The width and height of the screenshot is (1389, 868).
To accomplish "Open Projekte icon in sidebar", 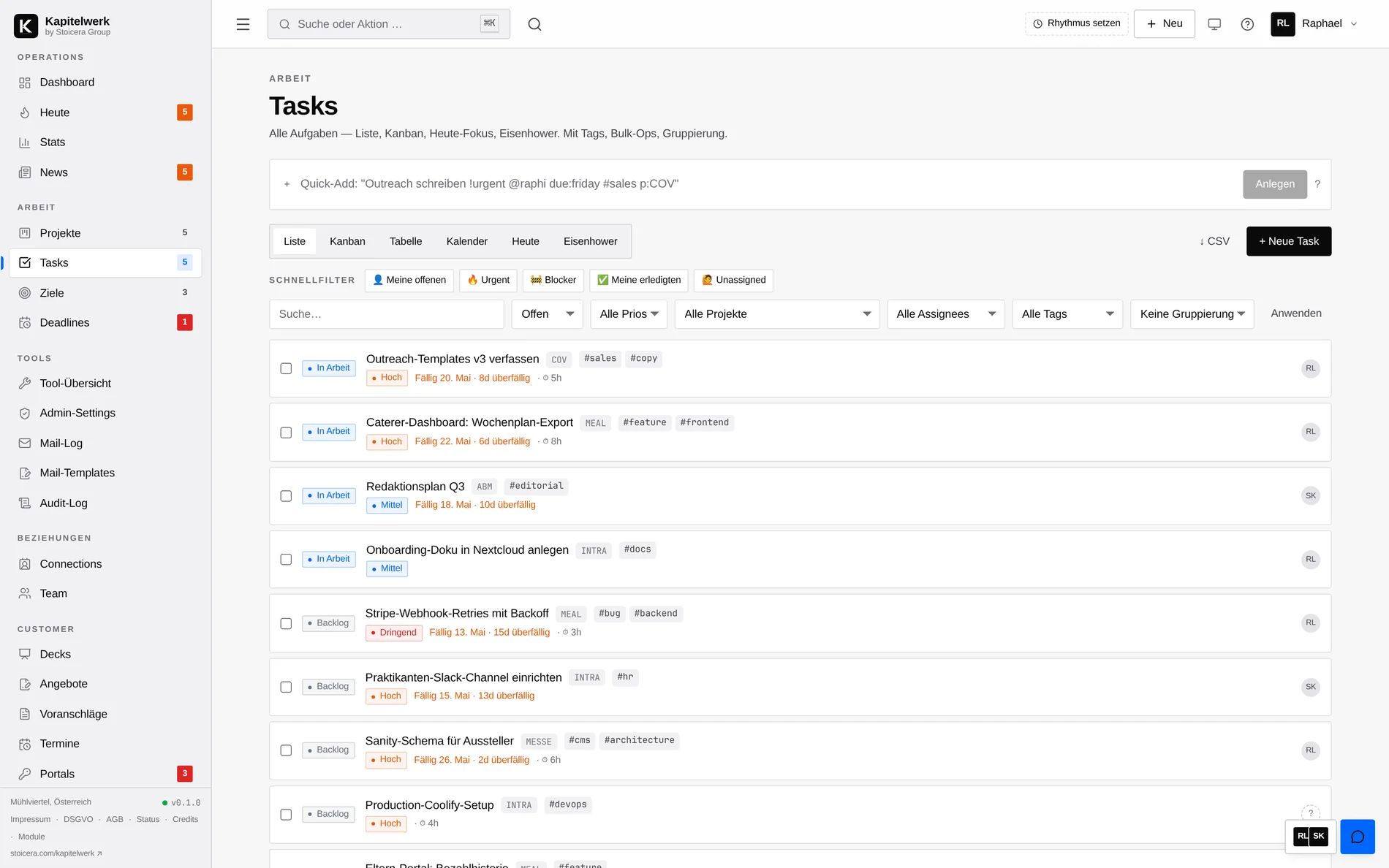I will tap(25, 233).
